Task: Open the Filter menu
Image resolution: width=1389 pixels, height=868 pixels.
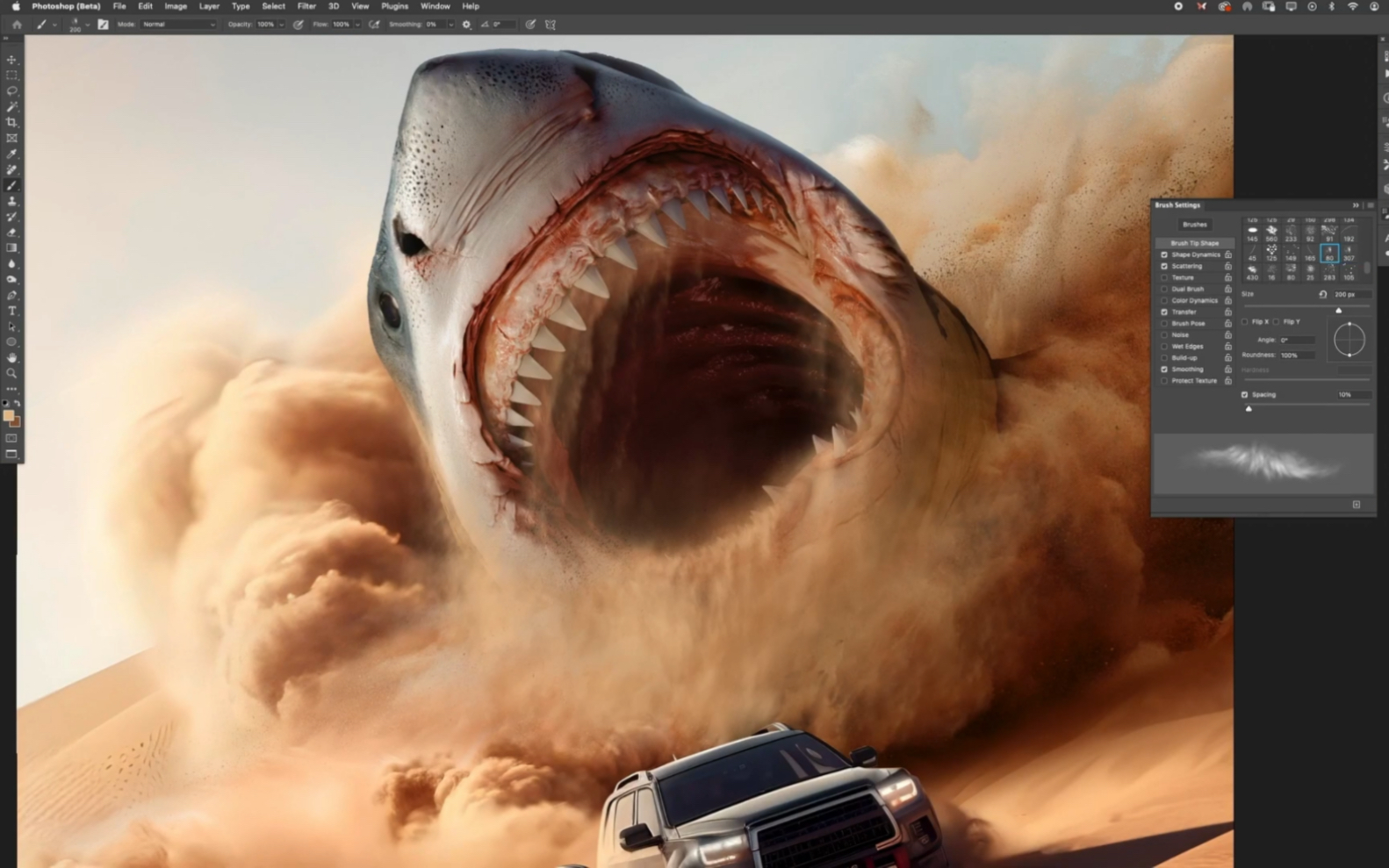Action: point(306,6)
